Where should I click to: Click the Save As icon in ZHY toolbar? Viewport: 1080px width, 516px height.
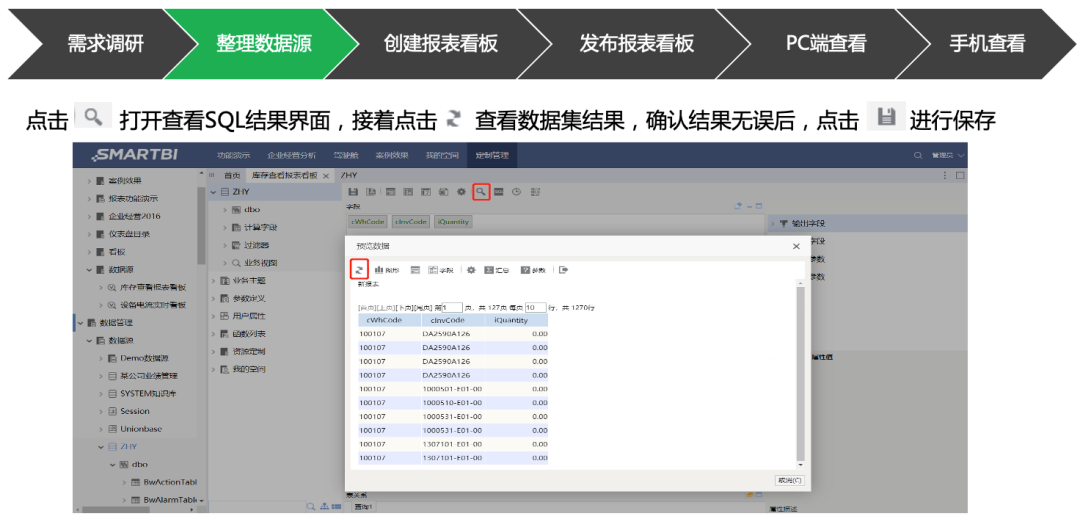point(371,192)
